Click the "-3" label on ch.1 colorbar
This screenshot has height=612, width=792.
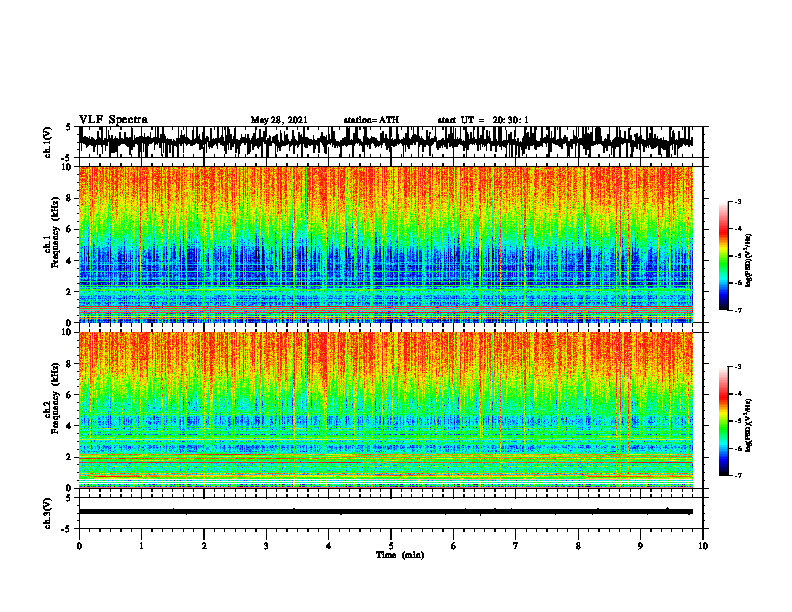(x=737, y=201)
